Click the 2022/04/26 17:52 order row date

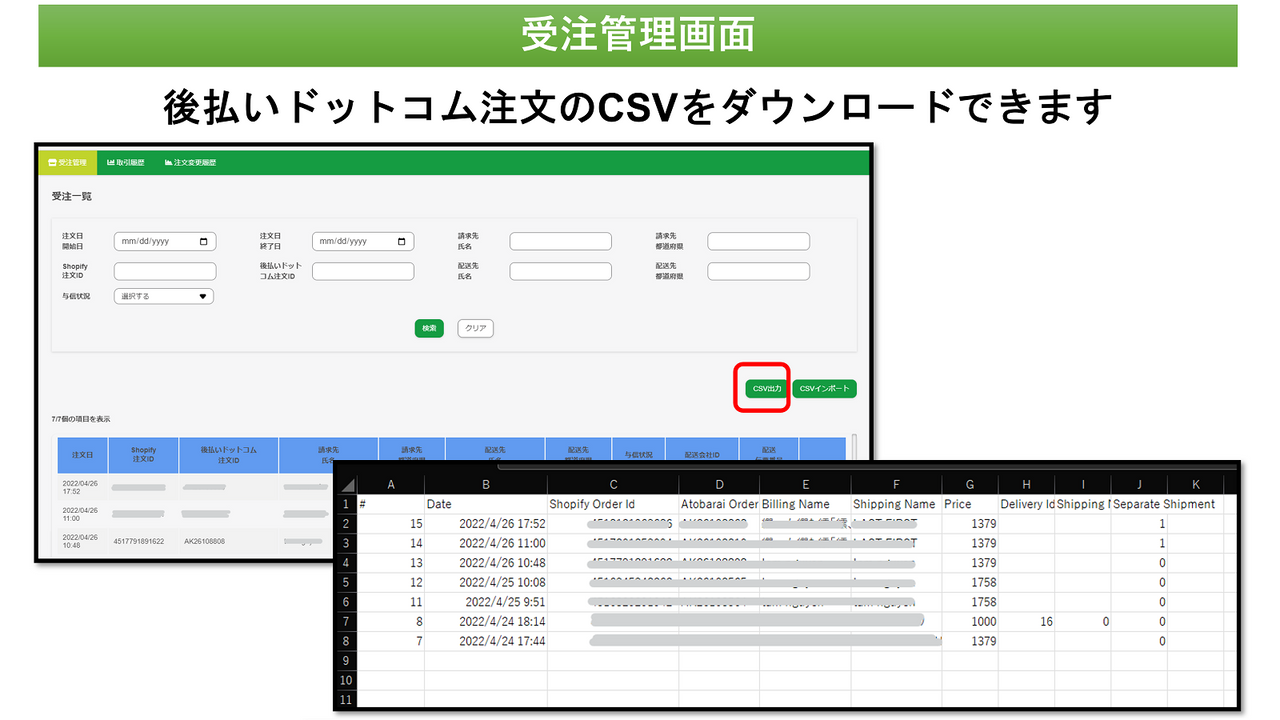[x=79, y=487]
